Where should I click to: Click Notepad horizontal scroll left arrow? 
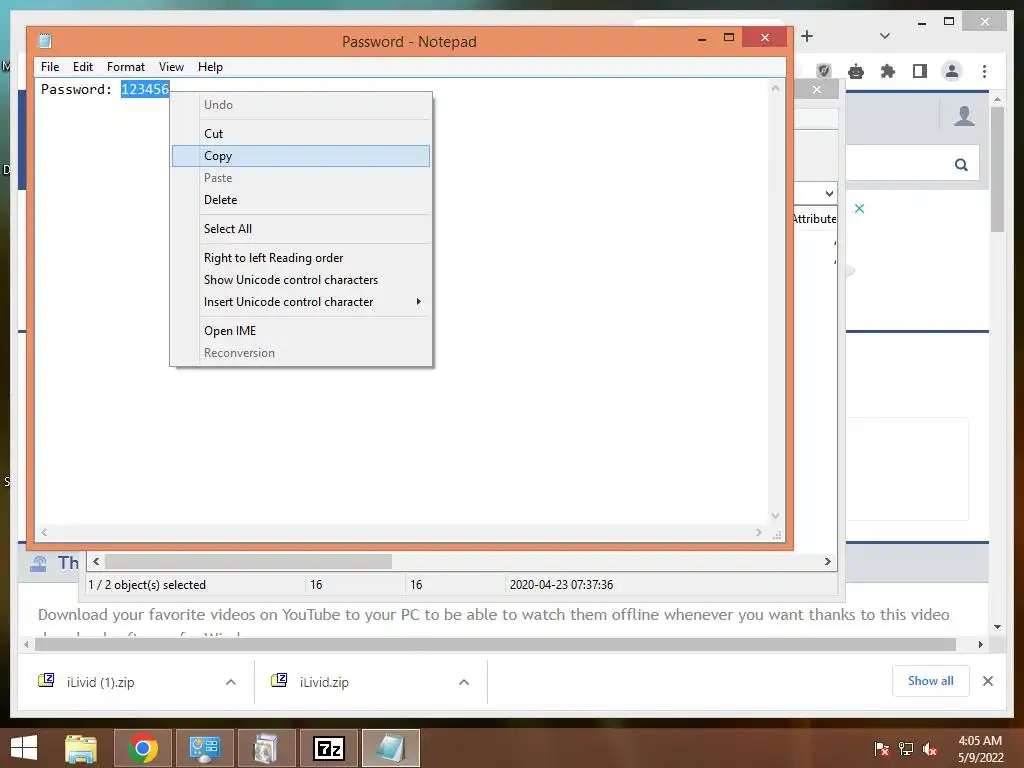click(x=44, y=532)
